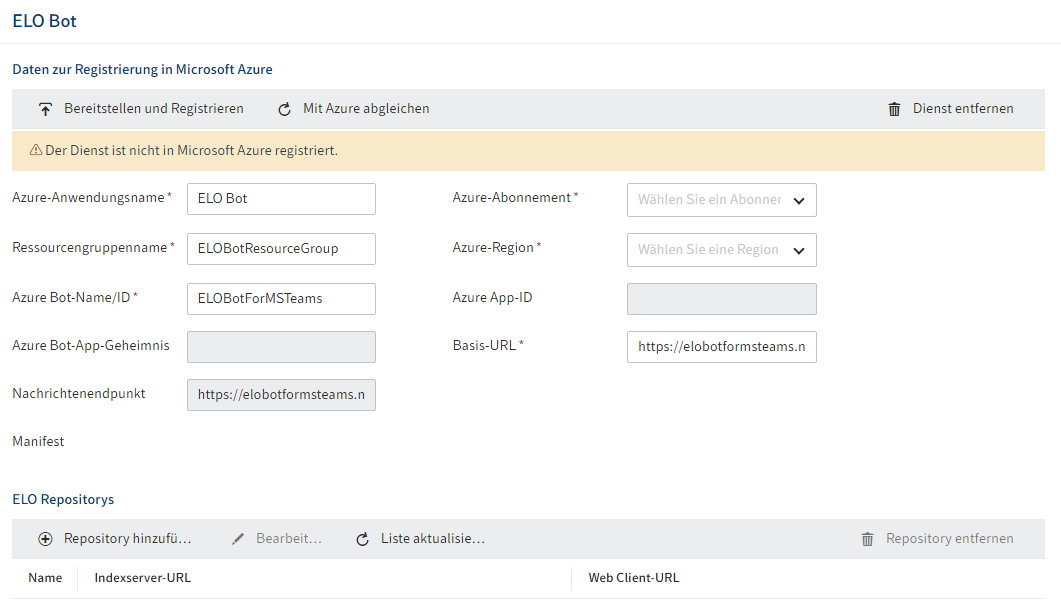
Task: Click the refresh icon beside Mit Azure abgleichen
Action: [x=284, y=109]
